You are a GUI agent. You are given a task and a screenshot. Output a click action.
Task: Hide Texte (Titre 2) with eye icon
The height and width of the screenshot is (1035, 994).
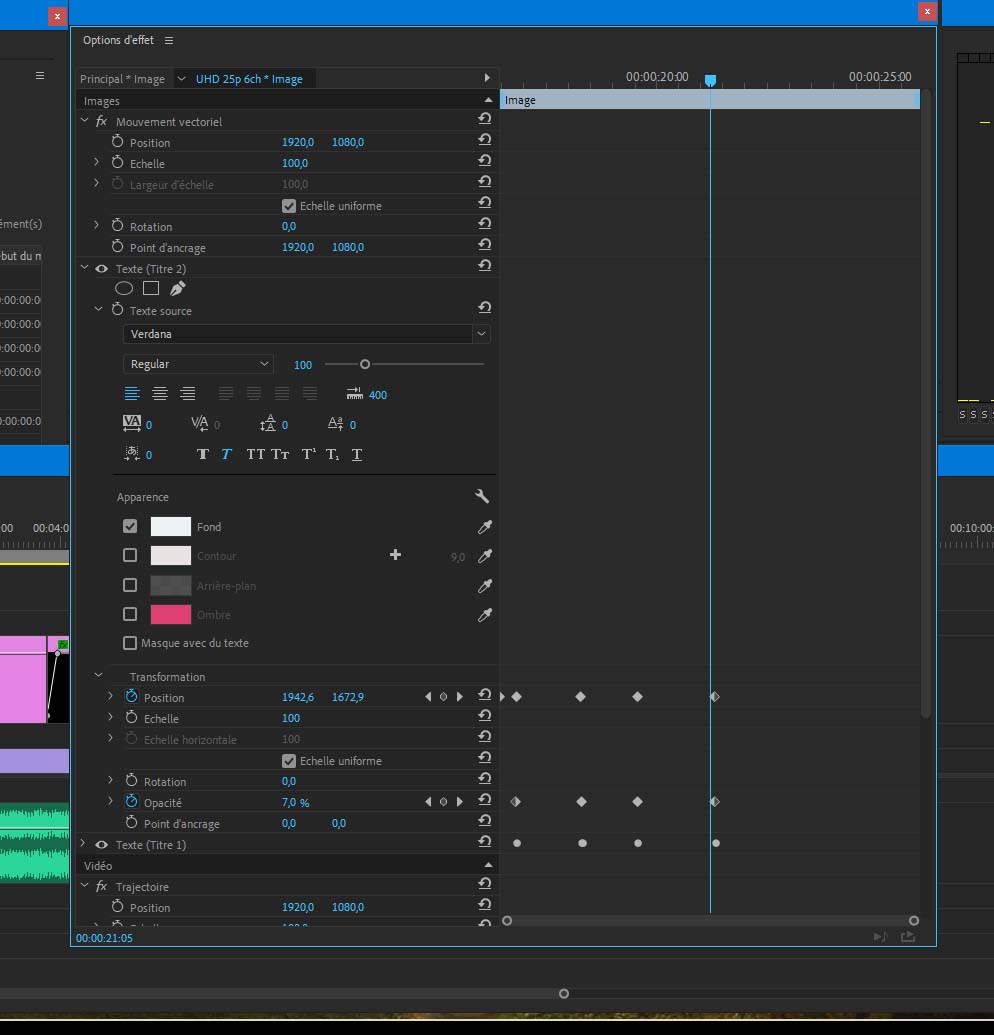[x=101, y=269]
